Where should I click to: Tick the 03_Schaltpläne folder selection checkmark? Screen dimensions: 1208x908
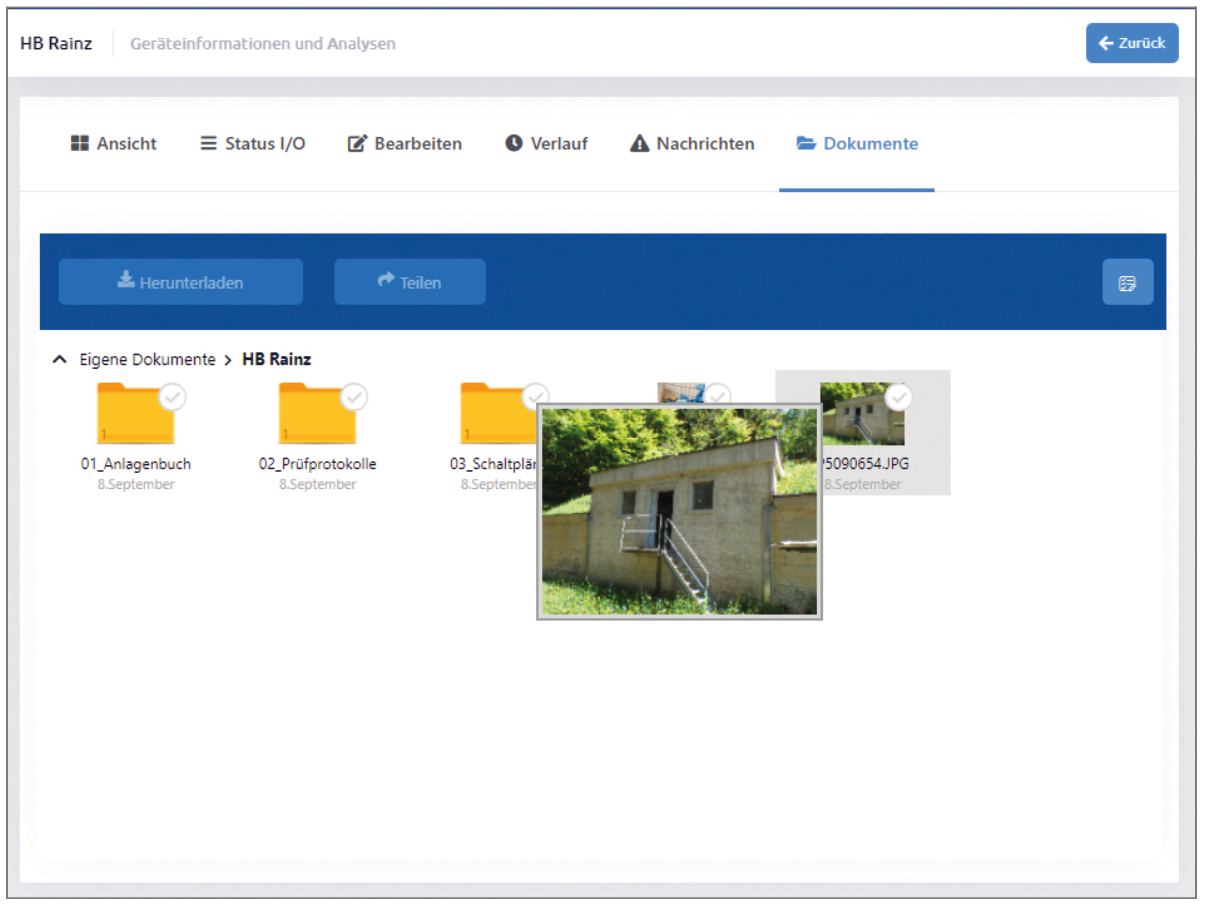point(536,398)
